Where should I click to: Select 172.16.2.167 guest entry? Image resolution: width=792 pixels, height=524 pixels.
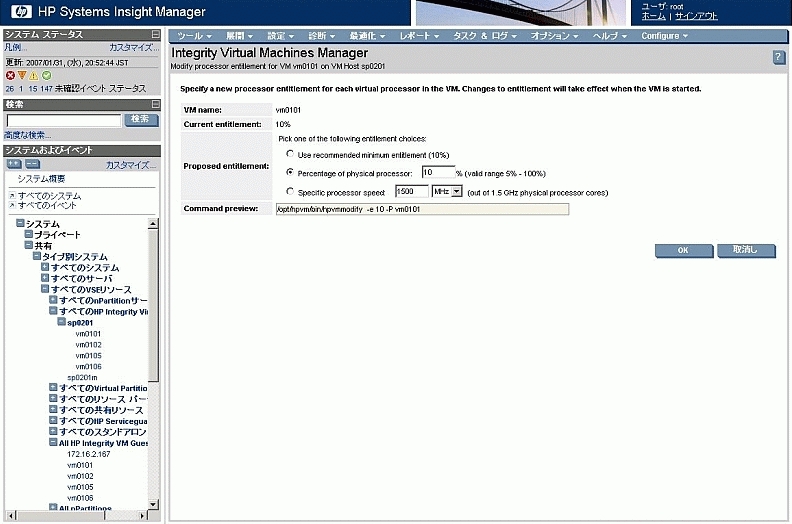[x=88, y=454]
